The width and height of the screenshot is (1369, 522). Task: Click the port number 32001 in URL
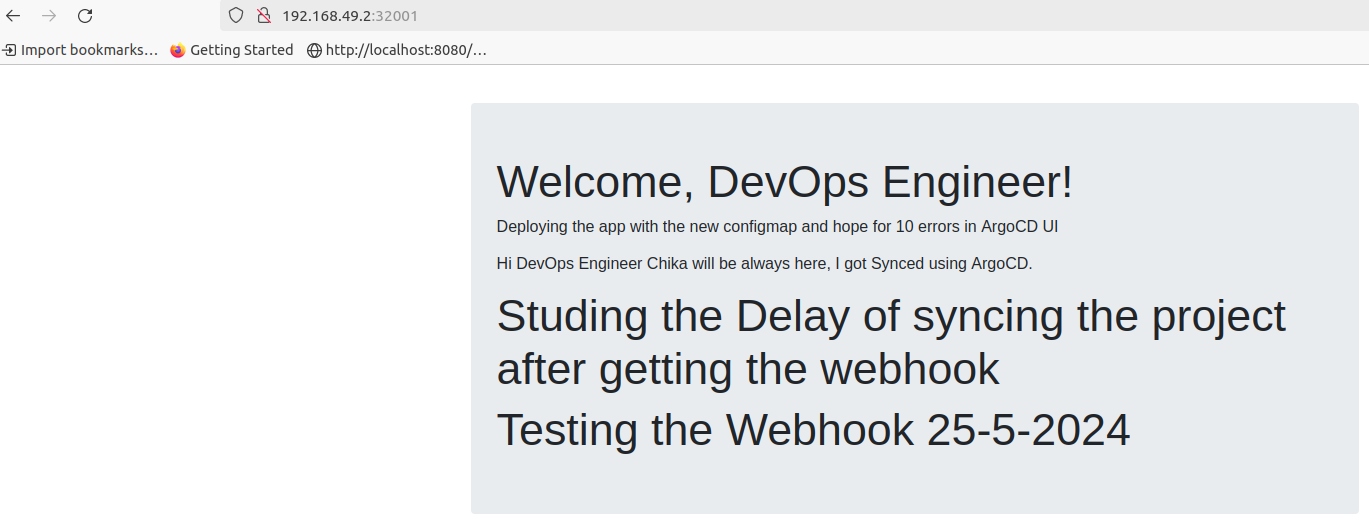(398, 16)
